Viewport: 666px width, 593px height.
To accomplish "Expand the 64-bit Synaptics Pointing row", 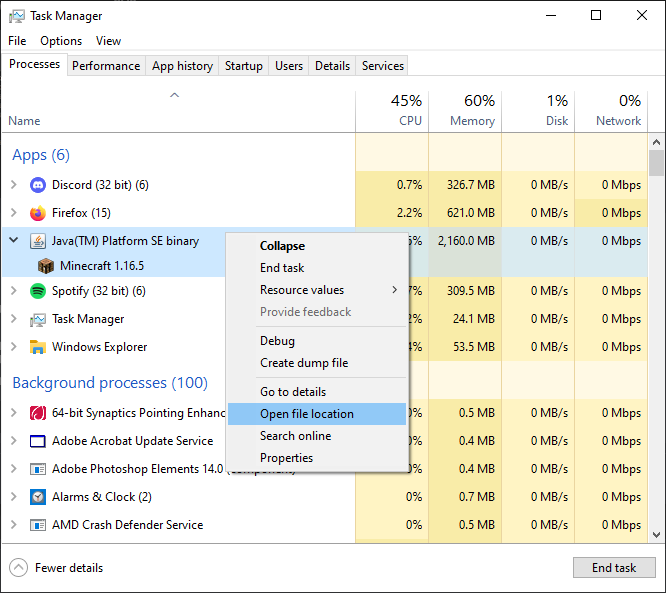I will [14, 412].
